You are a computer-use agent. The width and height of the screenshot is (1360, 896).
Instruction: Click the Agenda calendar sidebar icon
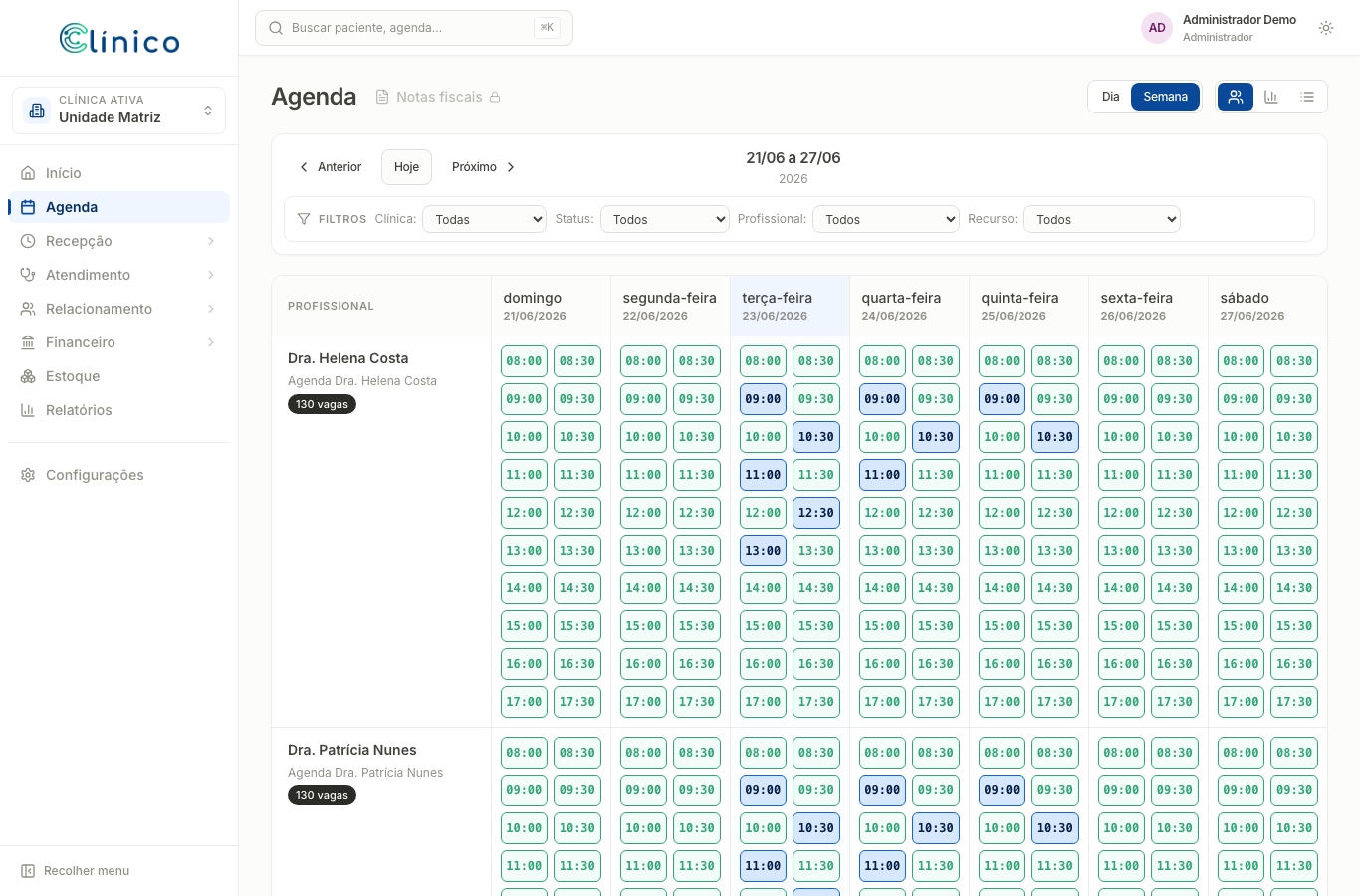pyautogui.click(x=28, y=207)
